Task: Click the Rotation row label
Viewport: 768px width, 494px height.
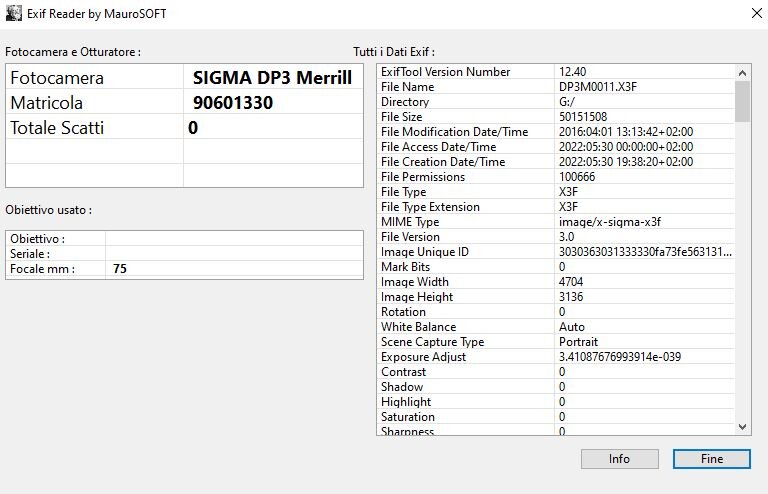Action: 403,312
